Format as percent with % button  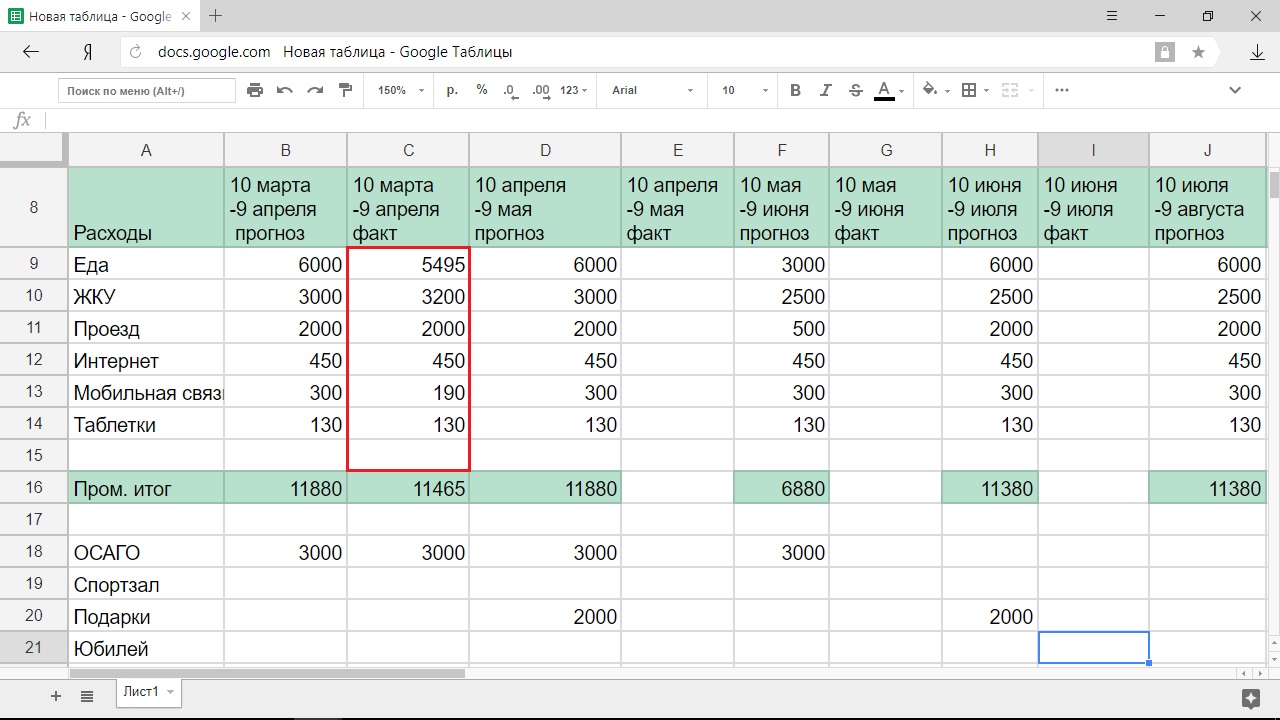coord(482,90)
